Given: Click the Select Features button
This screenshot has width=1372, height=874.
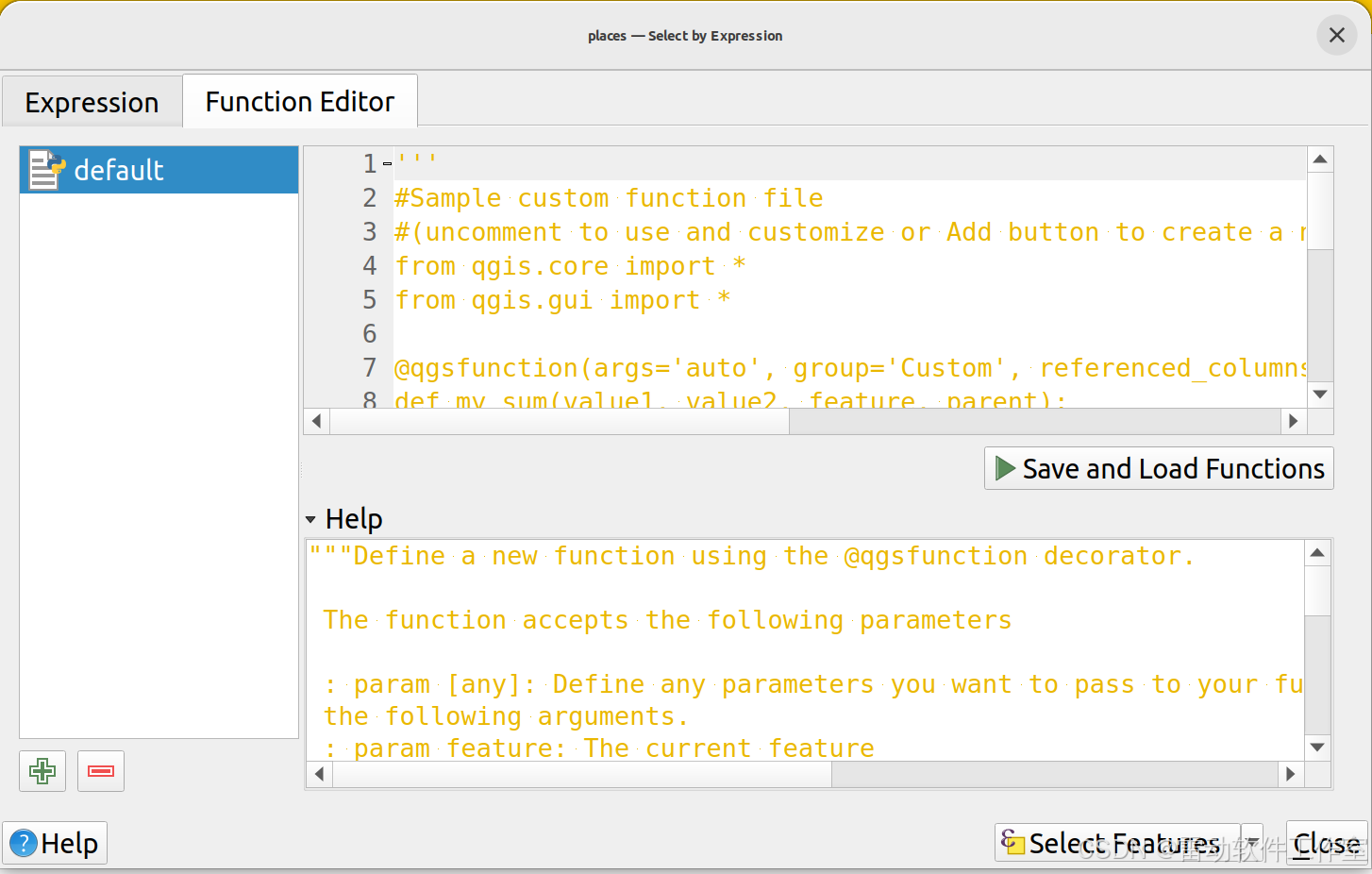Looking at the screenshot, I should coord(1117,842).
